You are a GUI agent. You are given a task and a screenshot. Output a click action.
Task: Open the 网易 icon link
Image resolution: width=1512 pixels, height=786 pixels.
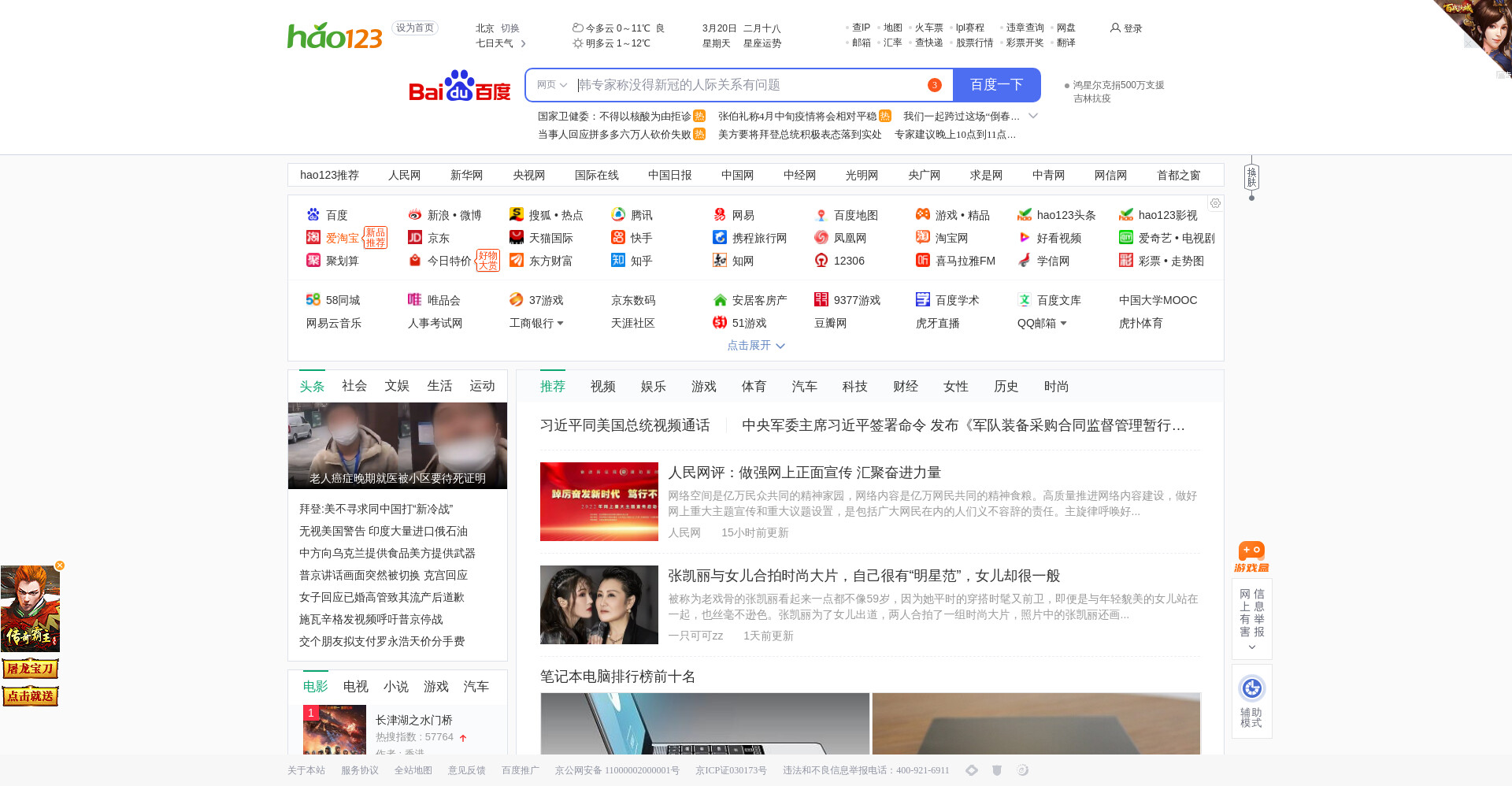[720, 214]
